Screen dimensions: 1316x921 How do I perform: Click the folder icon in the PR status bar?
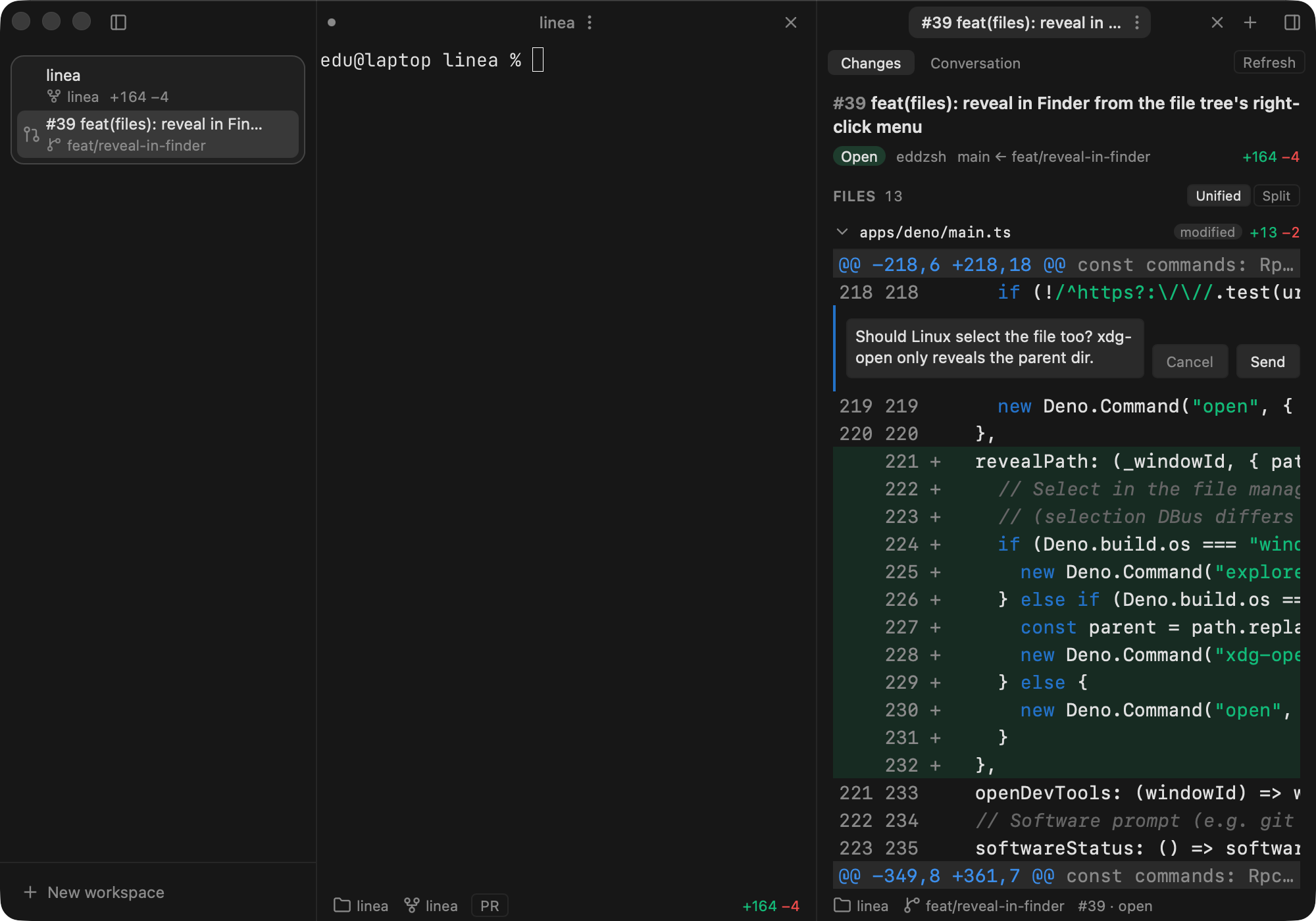click(842, 906)
